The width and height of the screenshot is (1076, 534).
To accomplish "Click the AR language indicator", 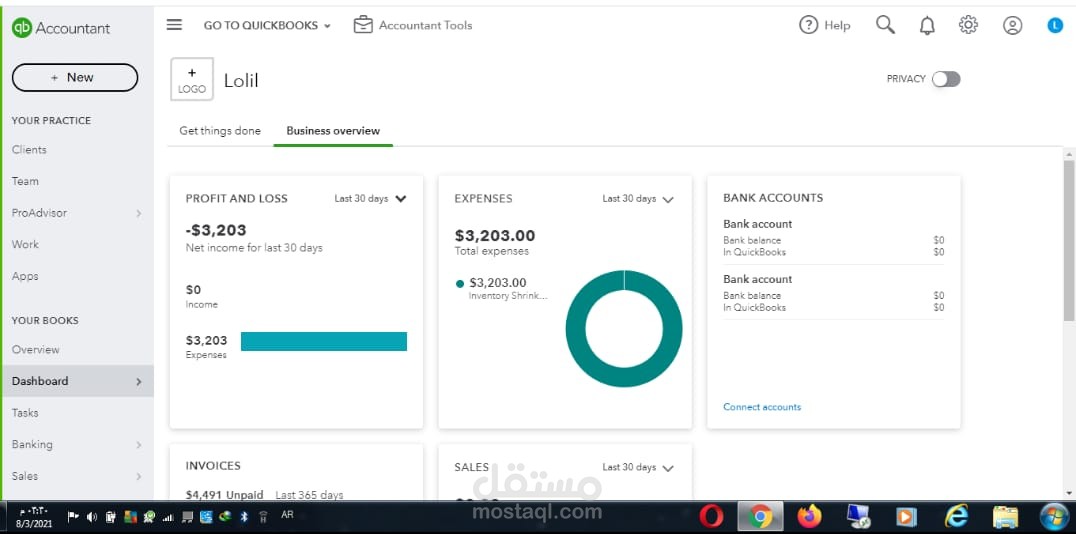I will 288,513.
